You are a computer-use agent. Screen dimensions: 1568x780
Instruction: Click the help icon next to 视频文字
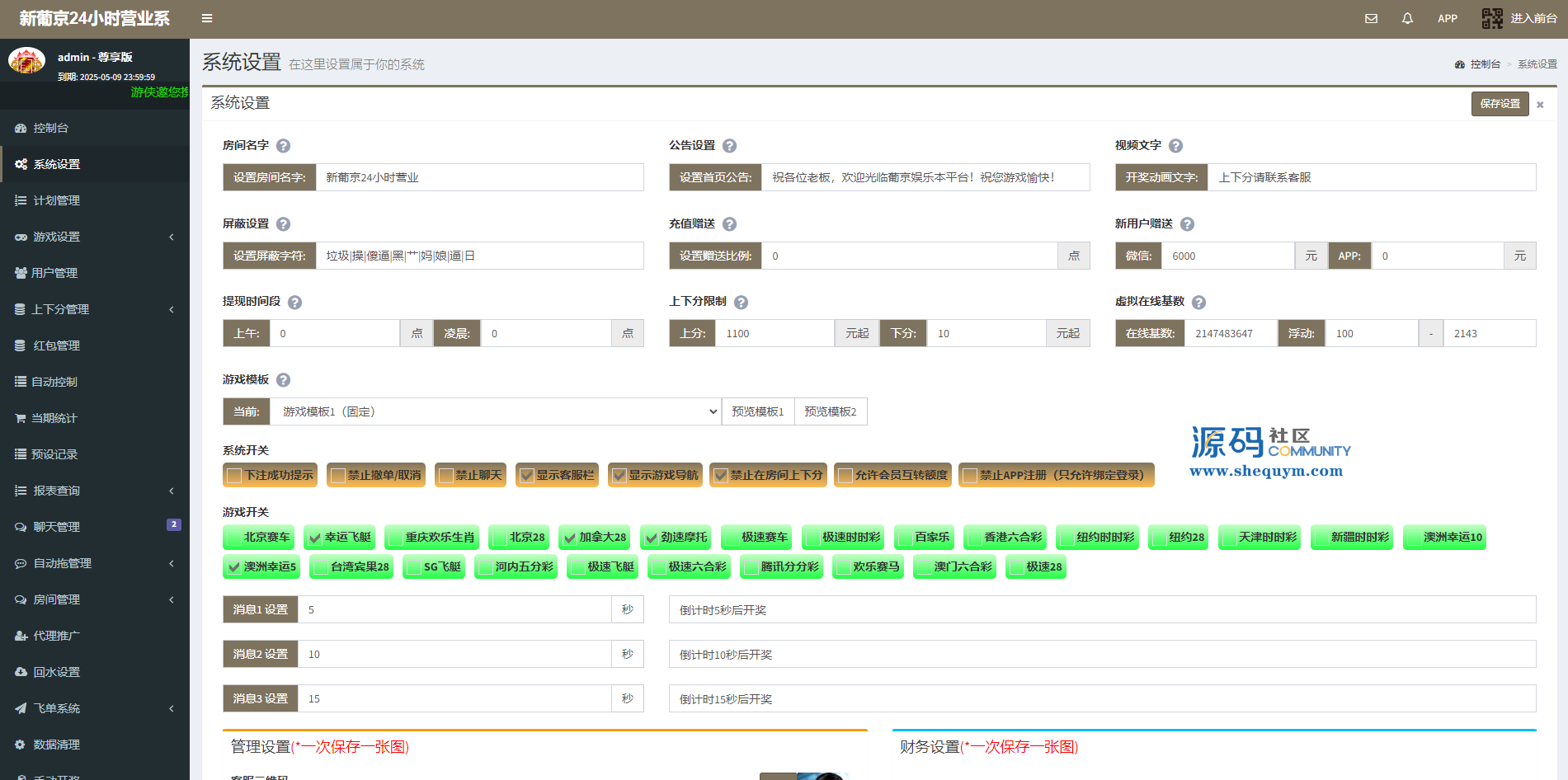pos(1175,146)
